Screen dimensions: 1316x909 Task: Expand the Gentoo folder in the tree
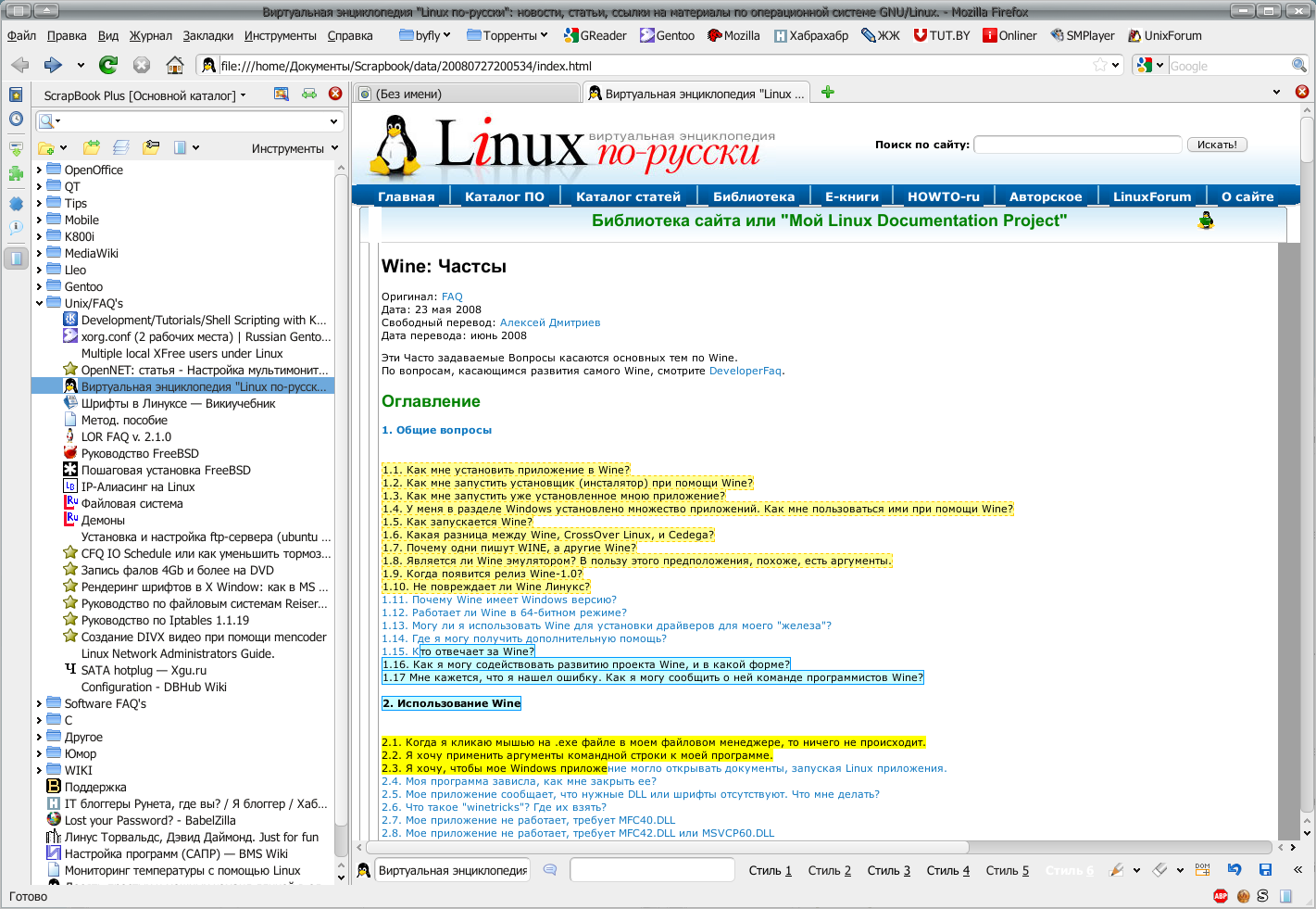click(39, 286)
